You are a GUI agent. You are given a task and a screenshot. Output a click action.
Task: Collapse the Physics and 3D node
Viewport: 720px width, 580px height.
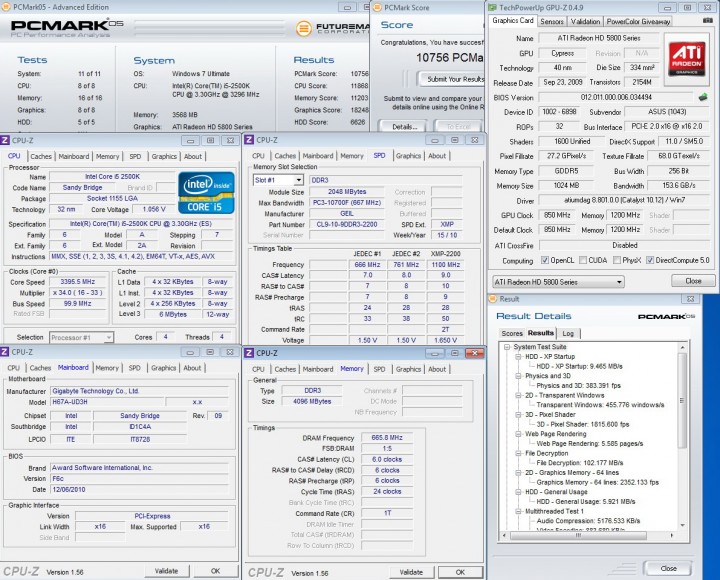pos(518,376)
